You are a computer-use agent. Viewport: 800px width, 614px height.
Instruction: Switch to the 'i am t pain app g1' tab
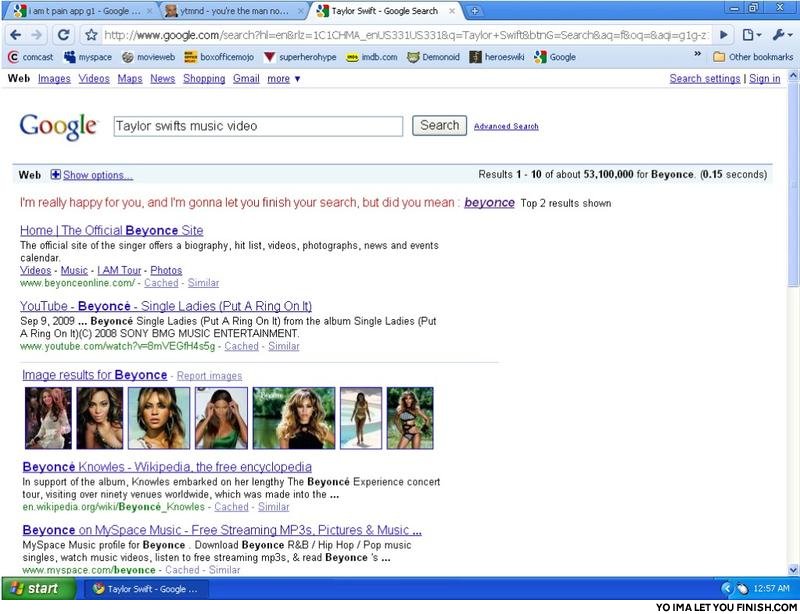tap(80, 11)
